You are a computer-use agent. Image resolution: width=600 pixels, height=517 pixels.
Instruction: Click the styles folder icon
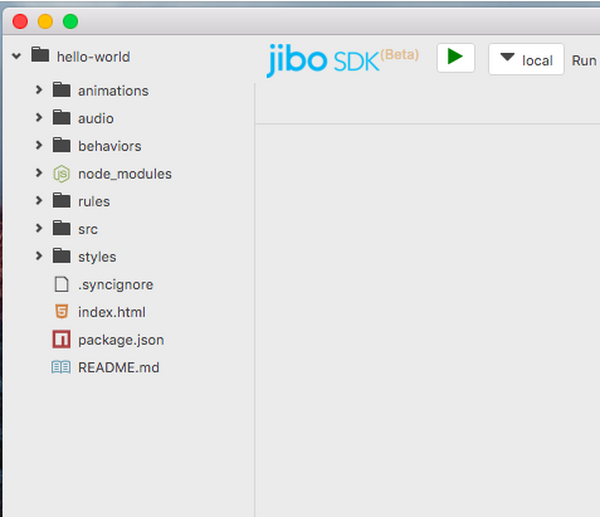62,257
